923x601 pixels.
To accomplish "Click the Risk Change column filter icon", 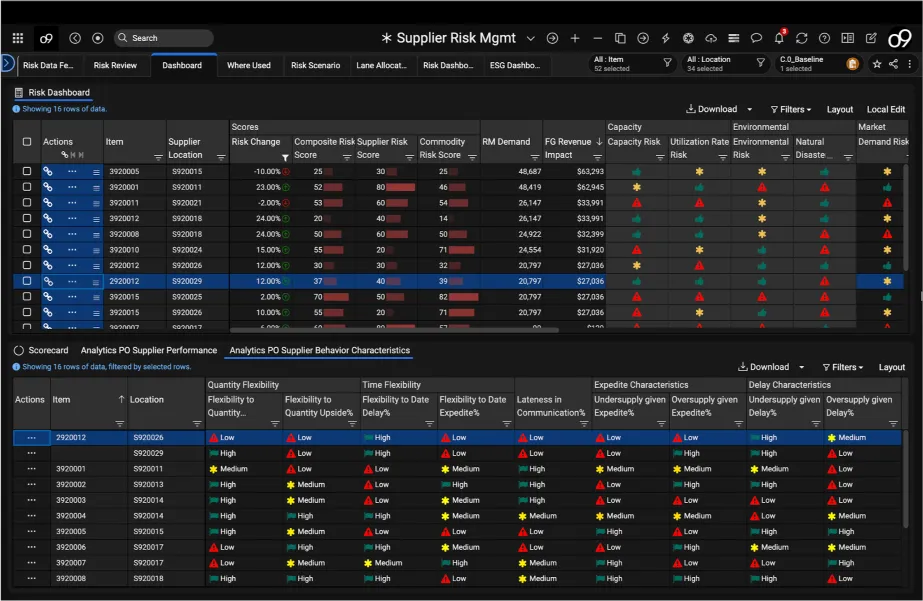I will point(285,157).
